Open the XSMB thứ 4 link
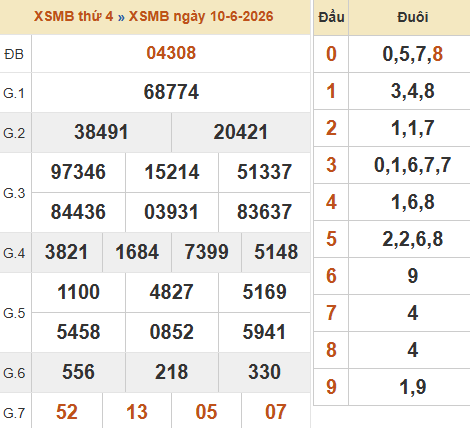The height and width of the screenshot is (428, 470). [74, 16]
